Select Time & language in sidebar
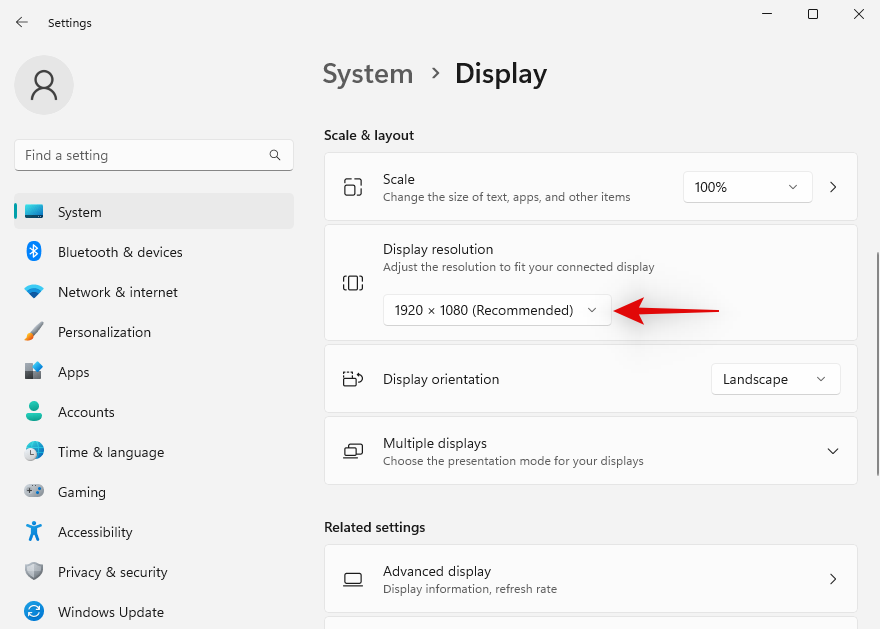The image size is (880, 629). (x=110, y=452)
